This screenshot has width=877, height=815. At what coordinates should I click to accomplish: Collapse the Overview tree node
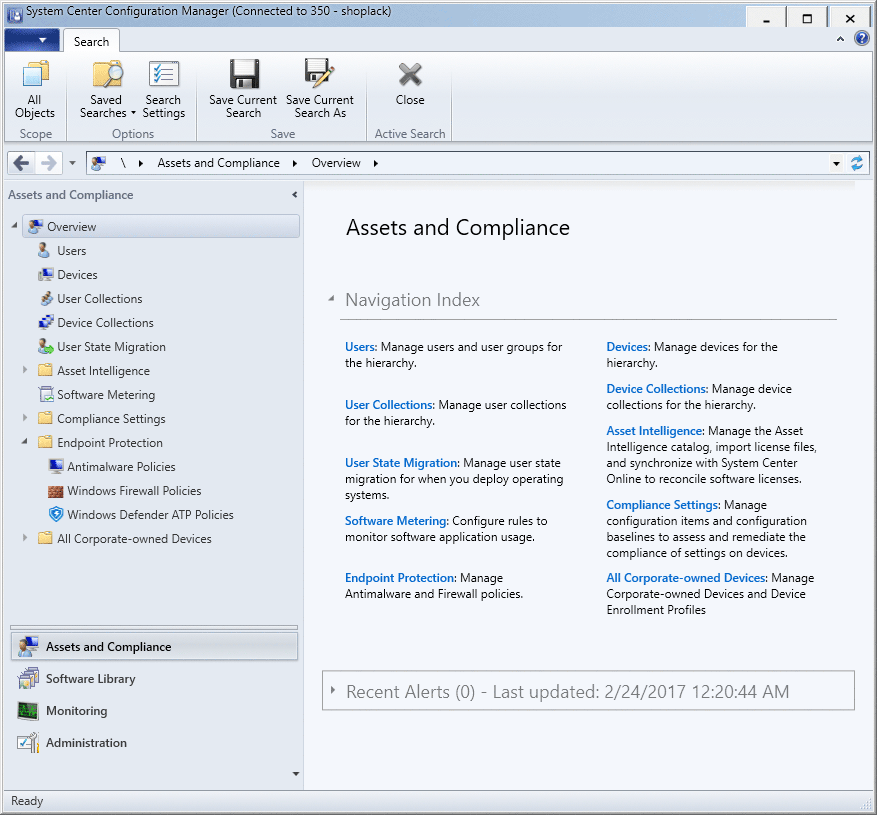tap(15, 225)
